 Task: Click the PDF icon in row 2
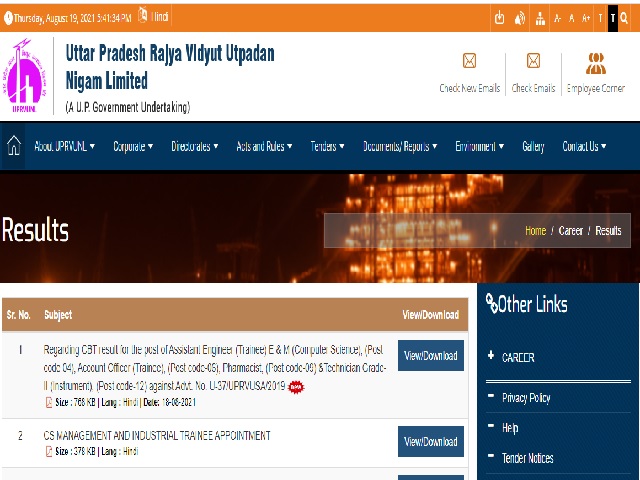click(x=49, y=451)
